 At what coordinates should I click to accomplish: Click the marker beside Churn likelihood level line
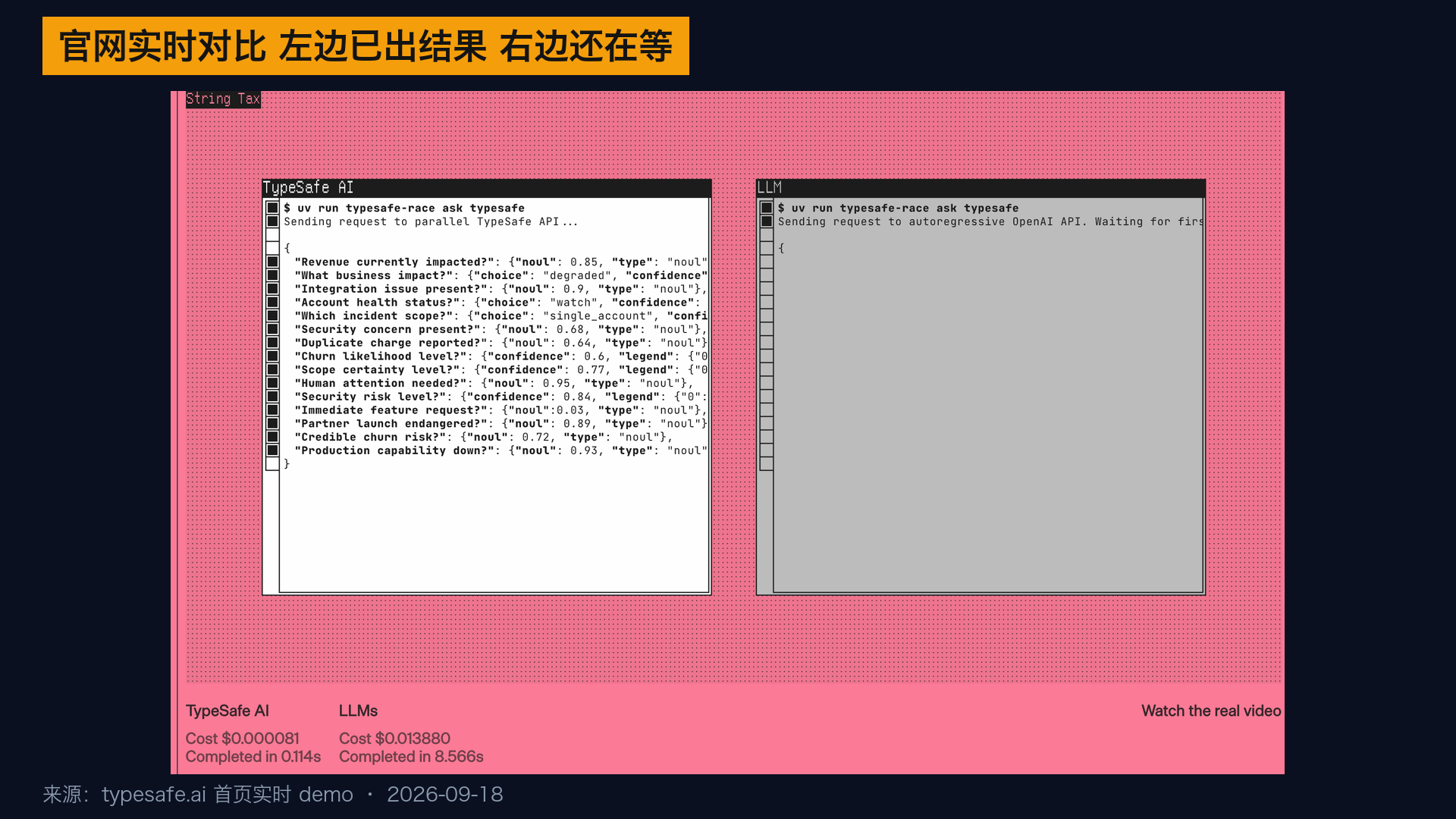coord(272,356)
